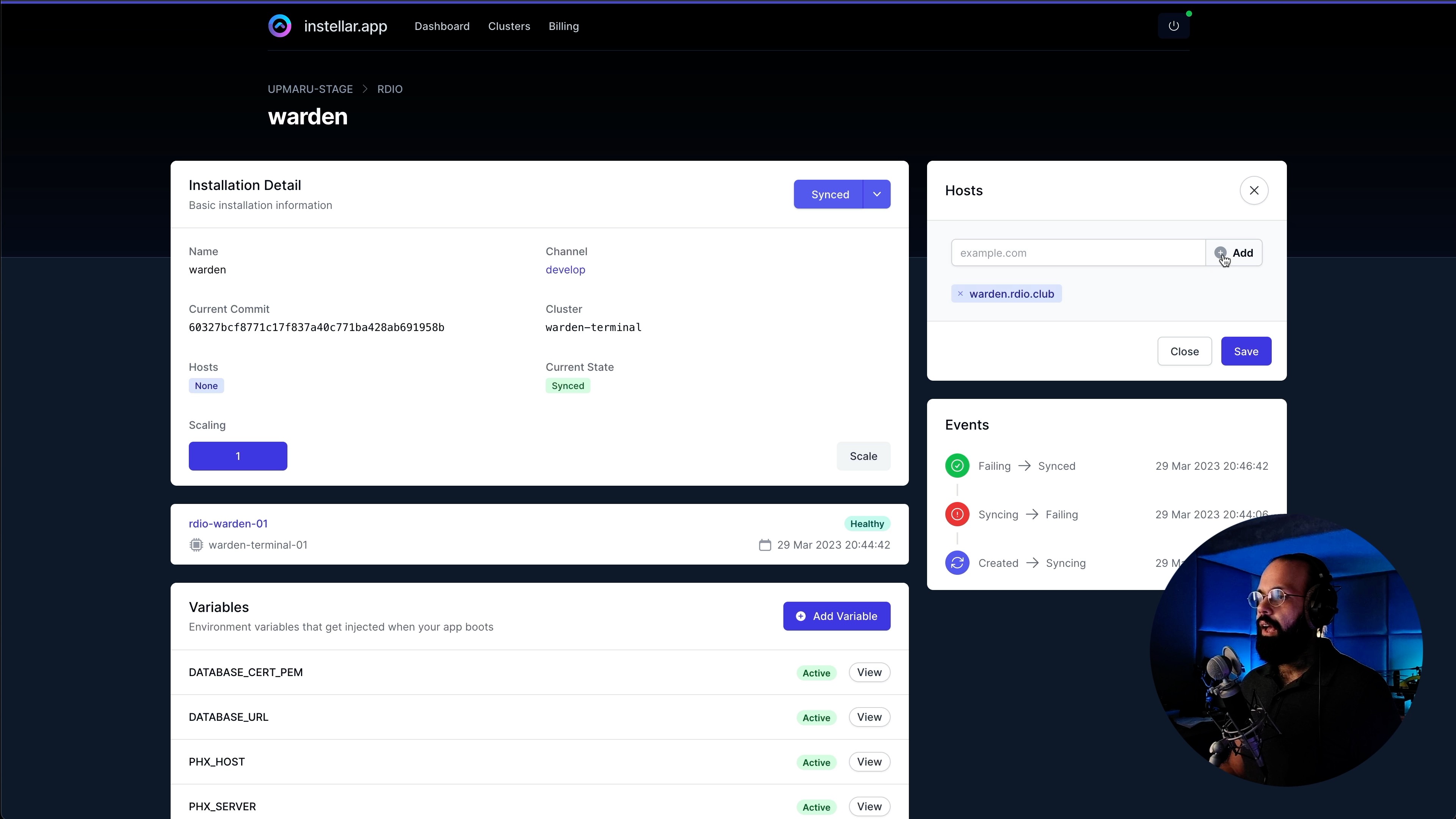Close the Hosts panel with X icon
1456x819 pixels.
1254,190
